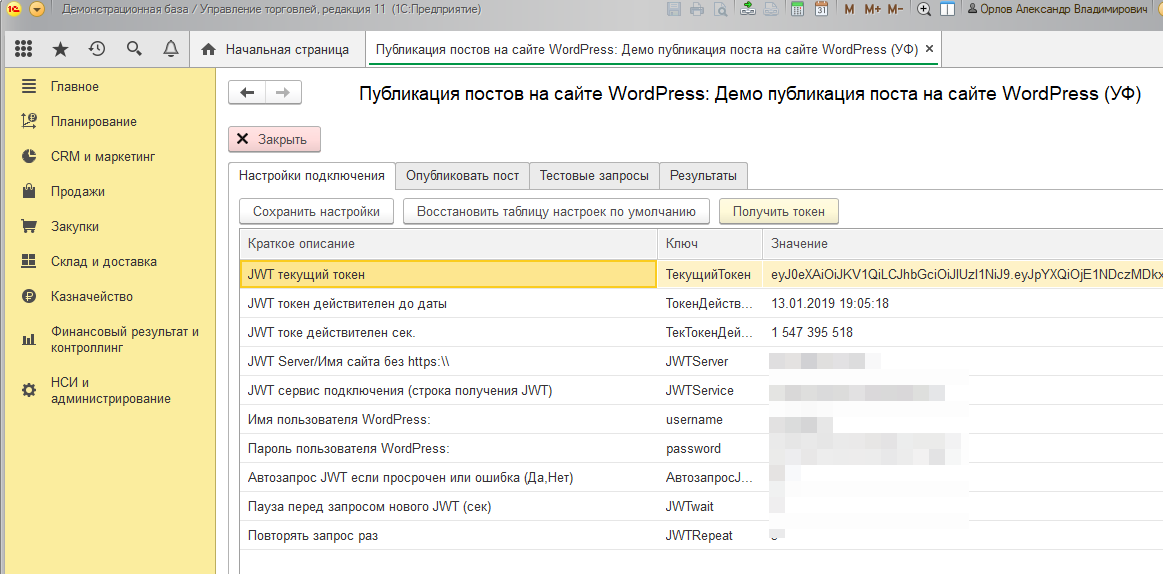Select Пароль пользователя WordPress row
The width and height of the screenshot is (1163, 574).
tap(701, 449)
